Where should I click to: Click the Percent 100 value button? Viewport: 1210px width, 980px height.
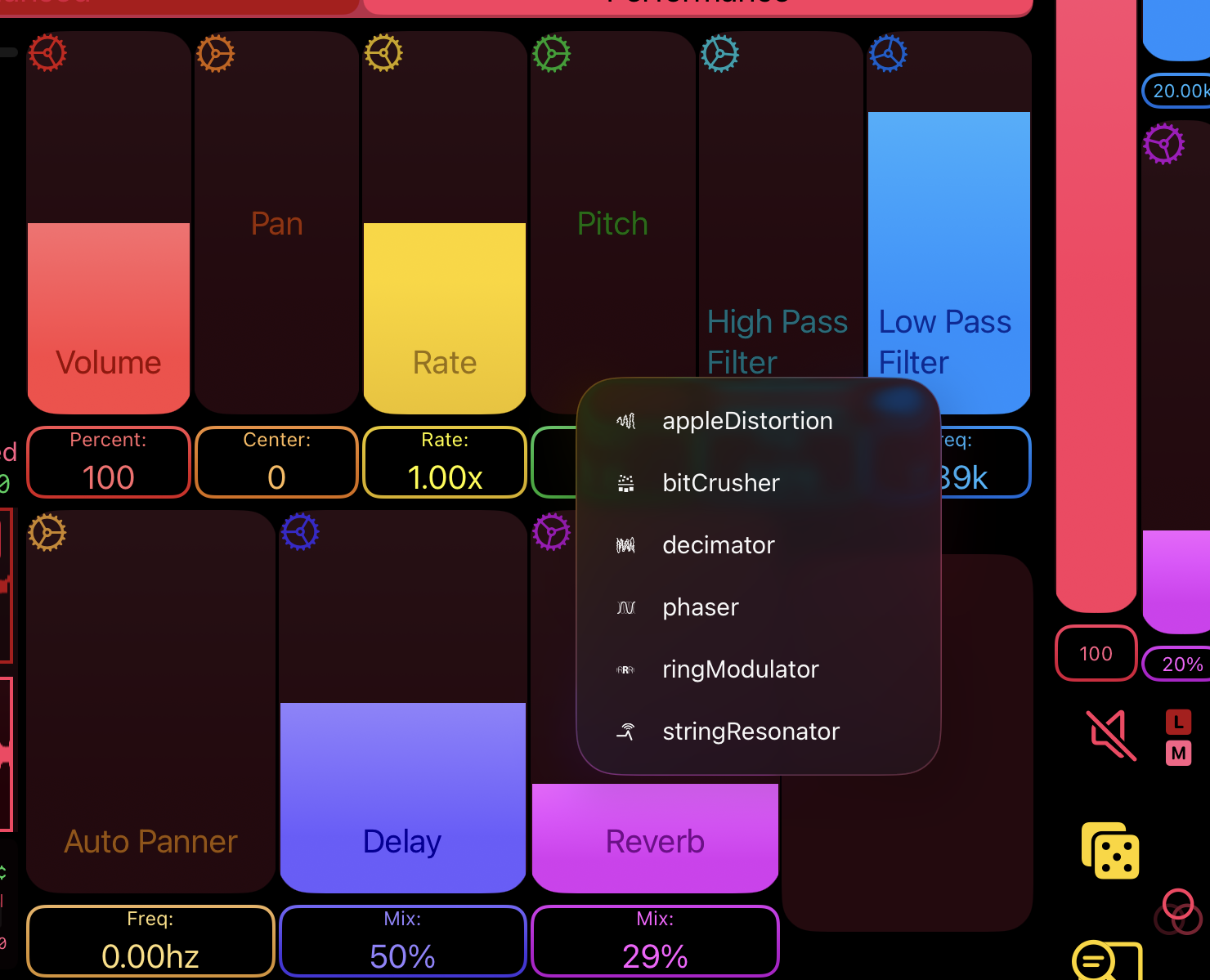108,462
